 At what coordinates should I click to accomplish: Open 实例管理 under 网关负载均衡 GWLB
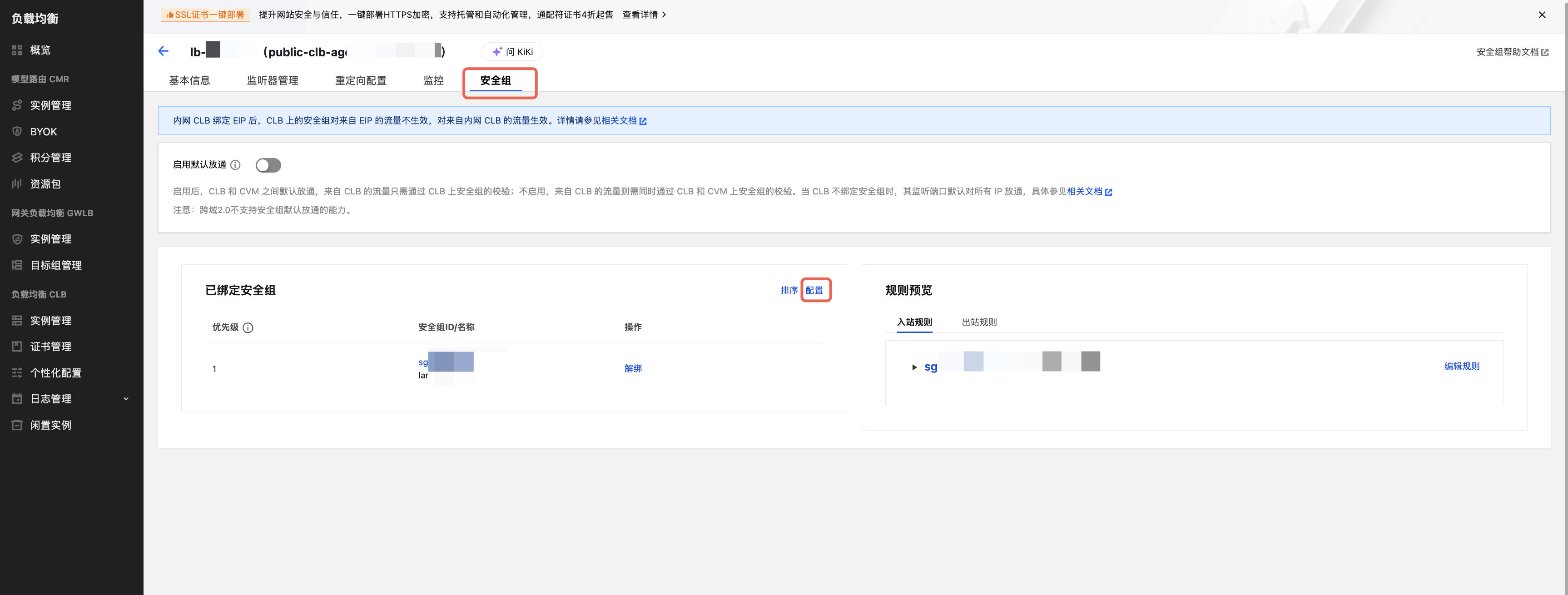(50, 239)
